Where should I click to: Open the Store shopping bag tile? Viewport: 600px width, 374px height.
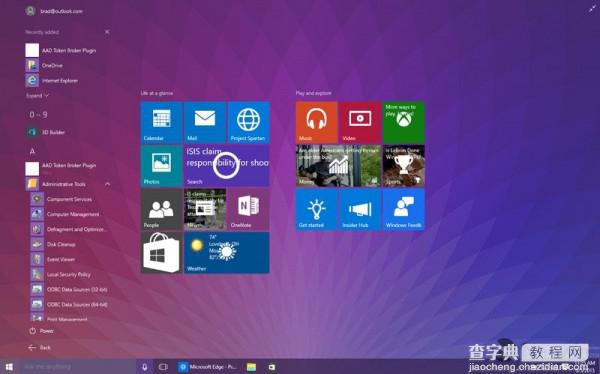click(x=161, y=253)
